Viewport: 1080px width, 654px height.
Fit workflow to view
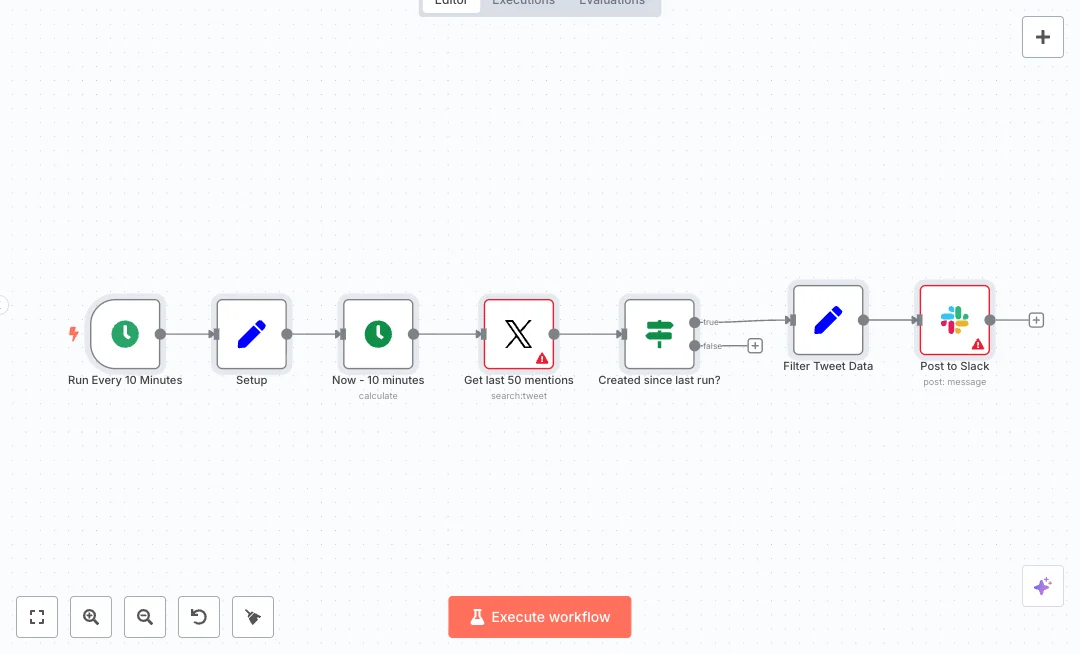pyautogui.click(x=37, y=617)
